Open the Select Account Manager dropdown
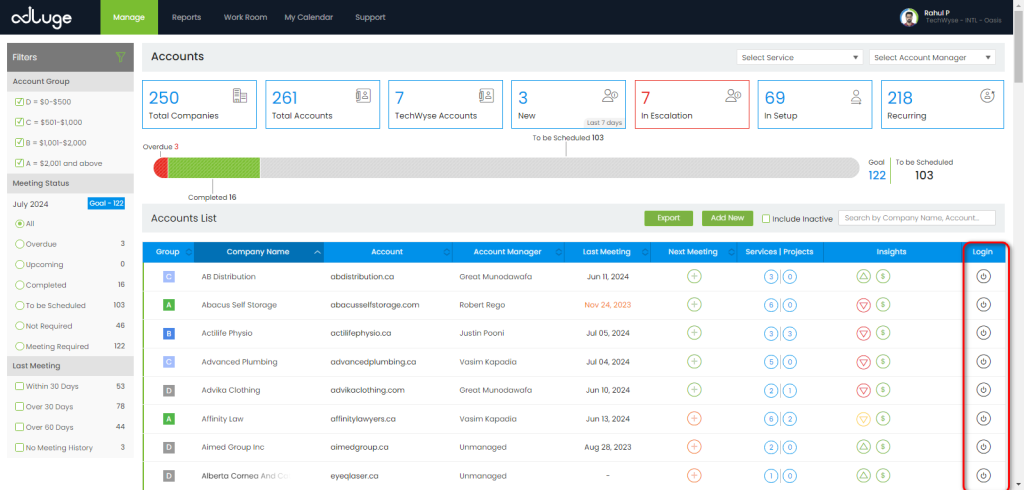 [931, 57]
